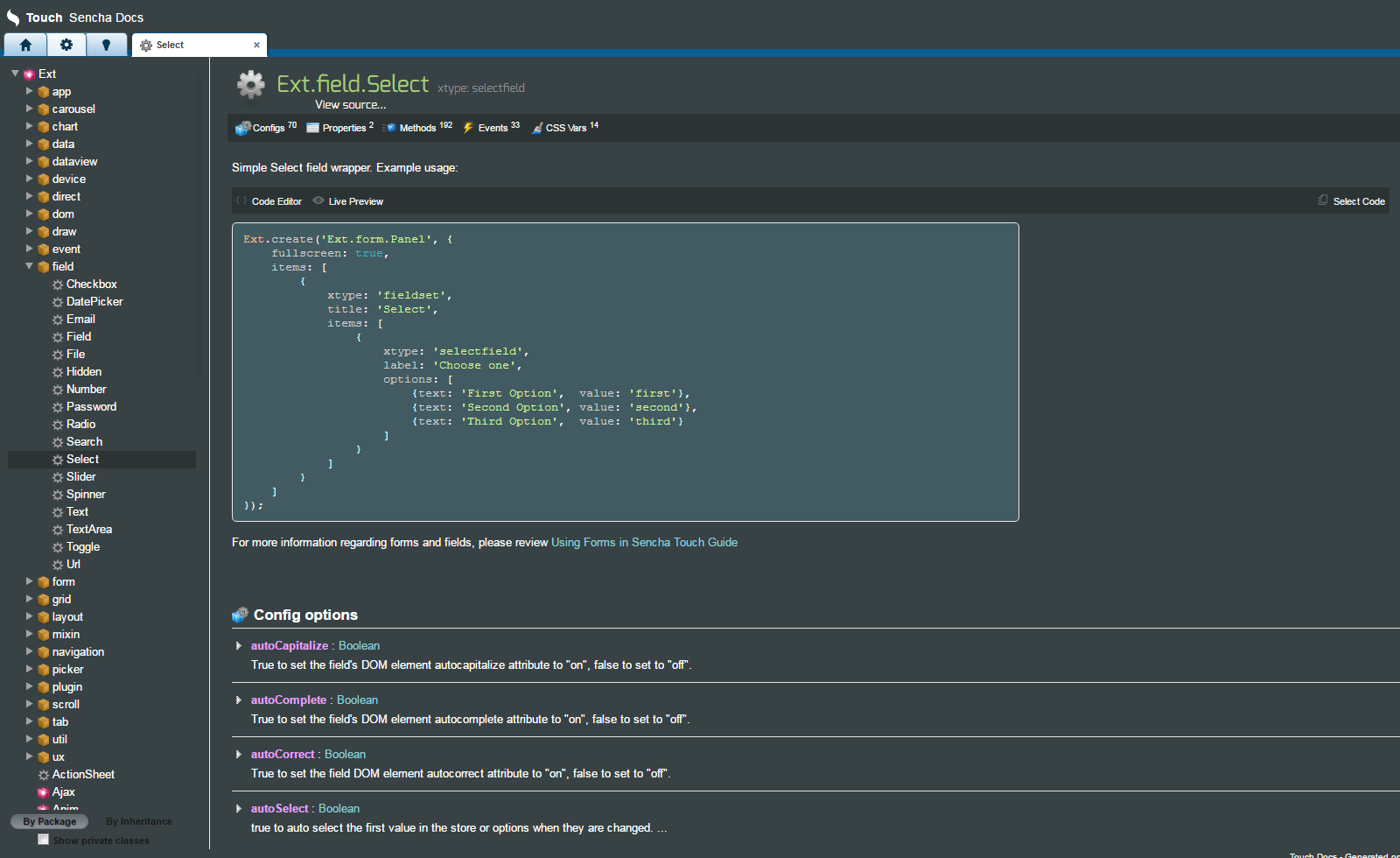This screenshot has height=858, width=1400.
Task: Click the TextArea class gear icon
Action: coord(58,530)
